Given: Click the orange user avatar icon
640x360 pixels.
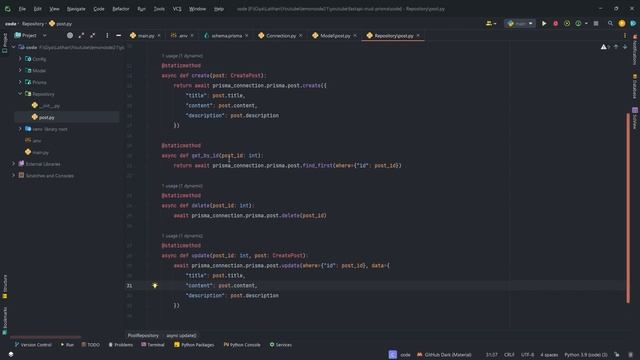Looking at the screenshot, I should [622, 24].
